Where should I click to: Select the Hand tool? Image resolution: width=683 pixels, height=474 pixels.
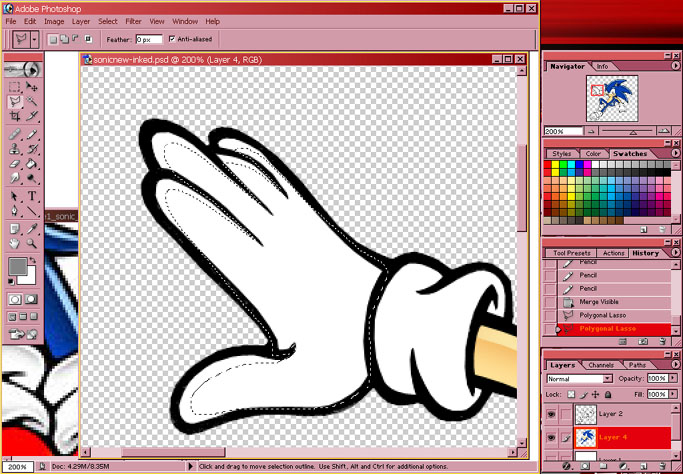15,244
